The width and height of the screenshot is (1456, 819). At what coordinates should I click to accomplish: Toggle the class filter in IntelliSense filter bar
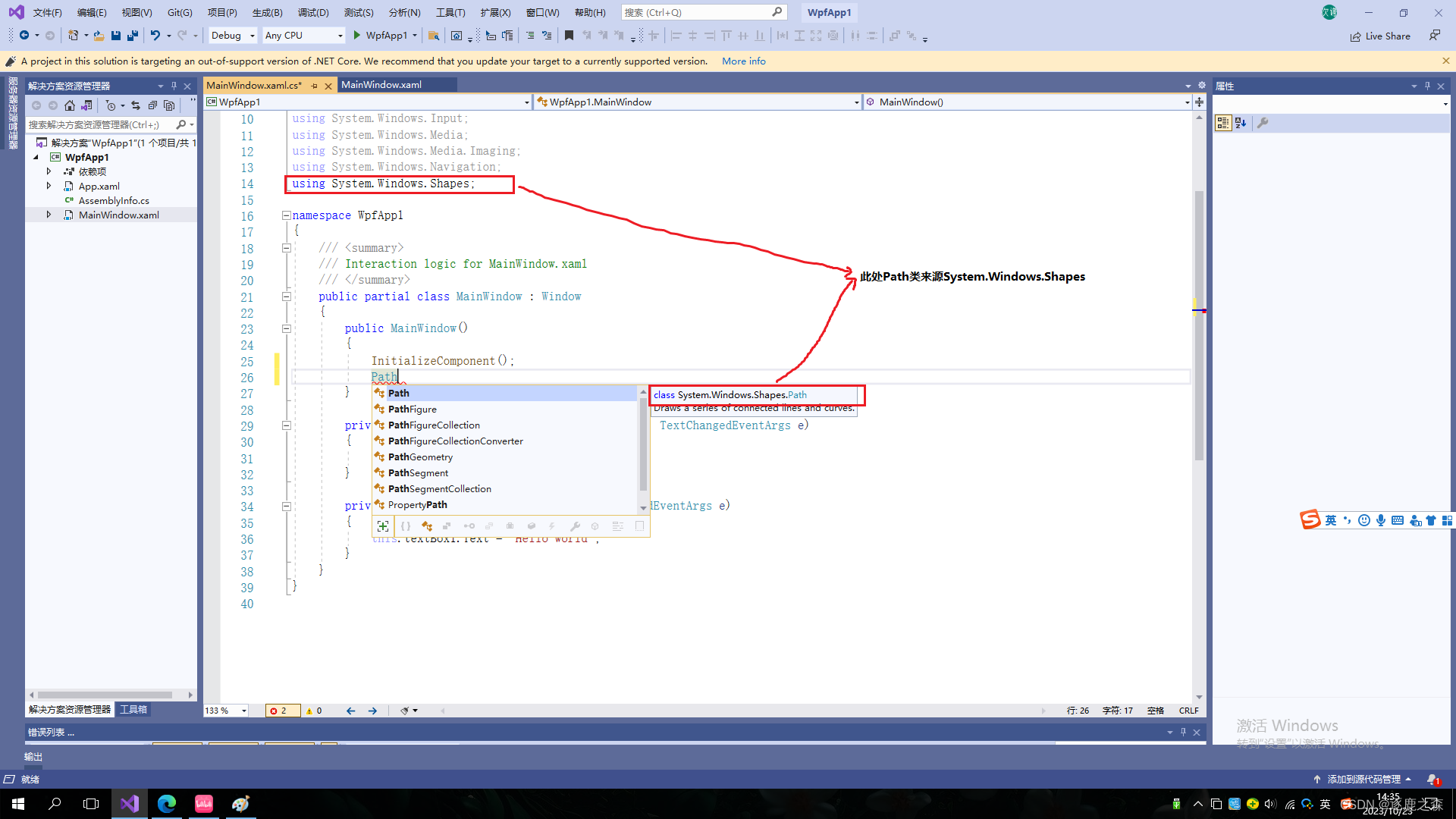(427, 526)
